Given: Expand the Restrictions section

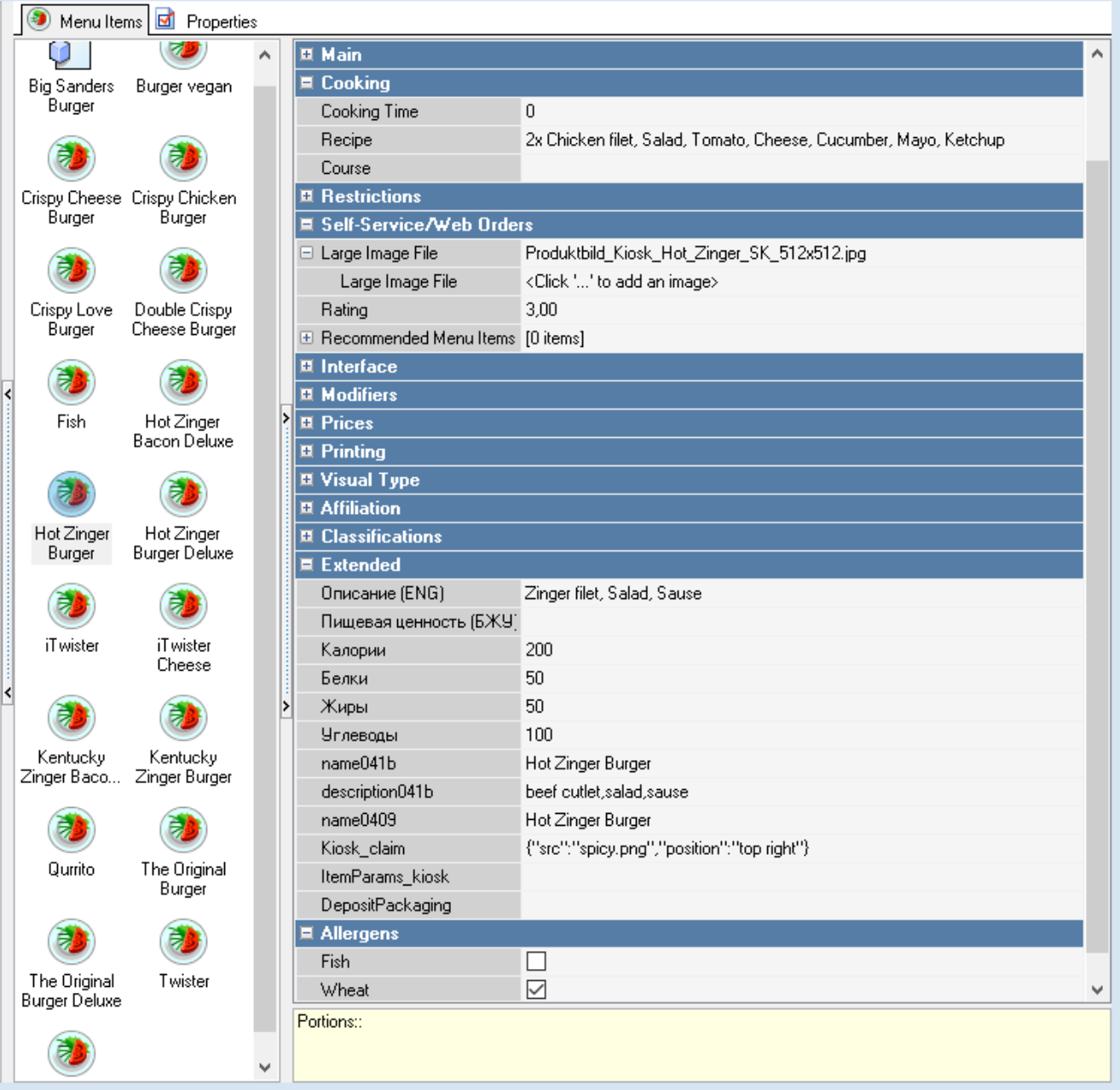Looking at the screenshot, I should (307, 196).
